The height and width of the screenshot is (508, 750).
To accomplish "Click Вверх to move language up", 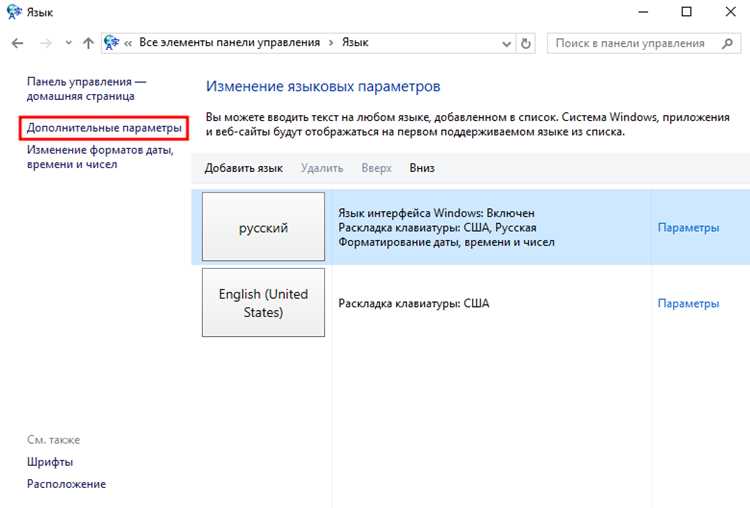I will pos(376,168).
